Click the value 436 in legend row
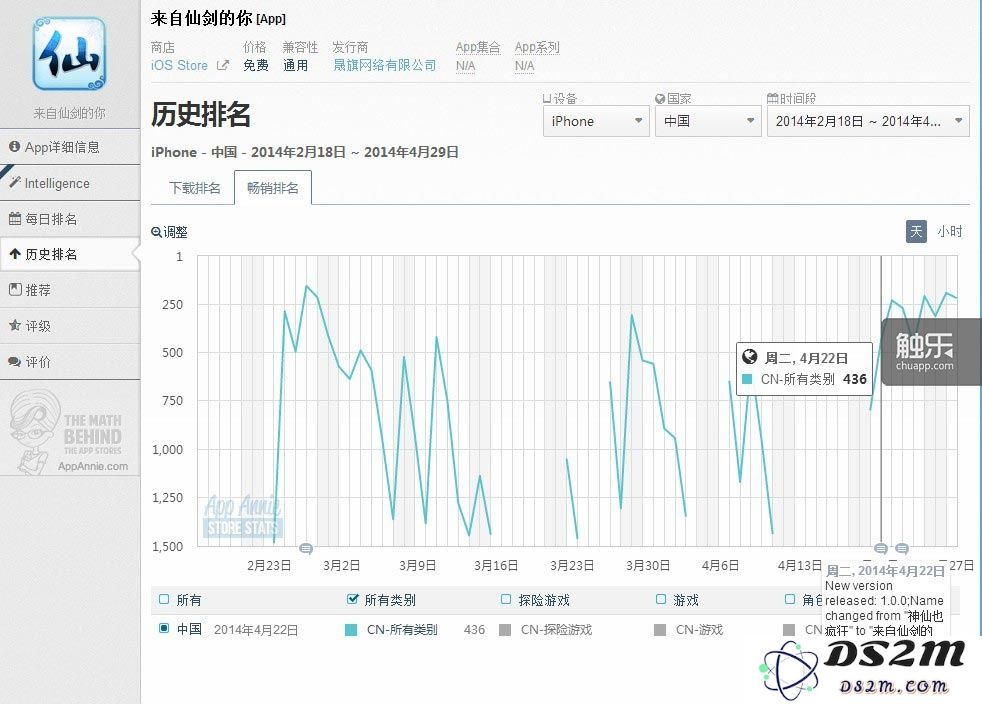This screenshot has height=704, width=982. click(x=474, y=629)
